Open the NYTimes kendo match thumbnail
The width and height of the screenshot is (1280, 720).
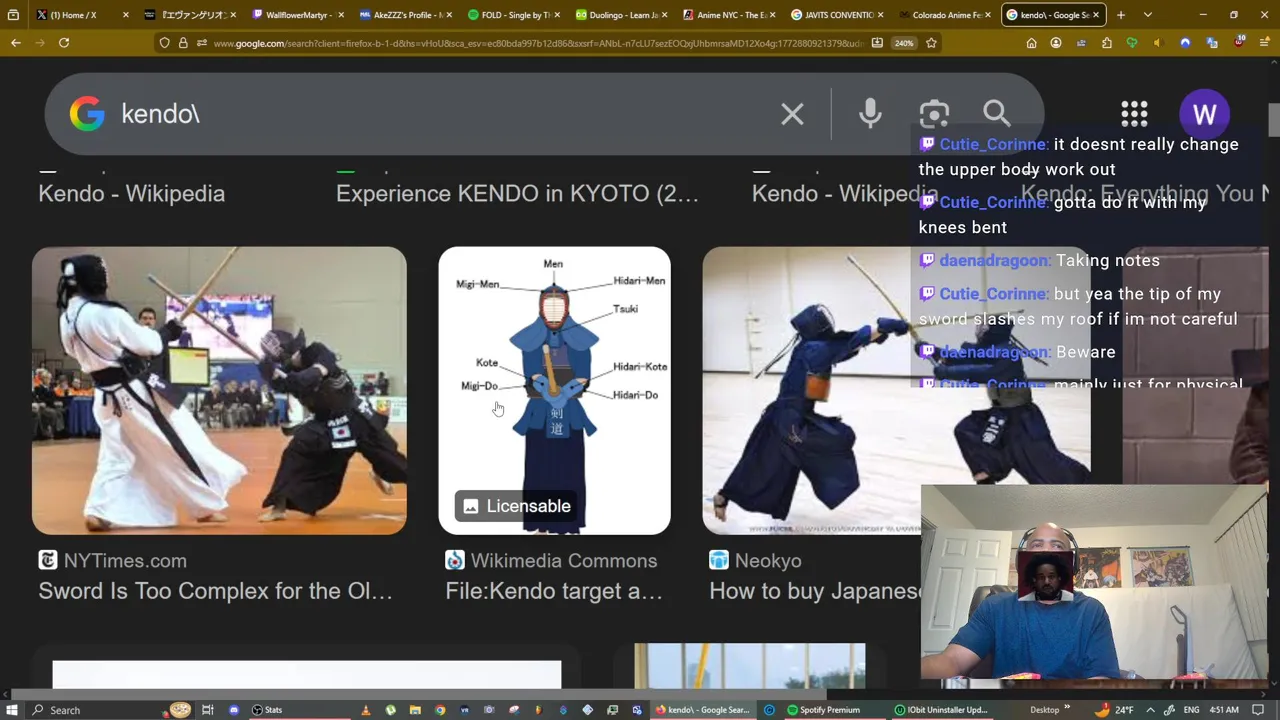point(219,390)
